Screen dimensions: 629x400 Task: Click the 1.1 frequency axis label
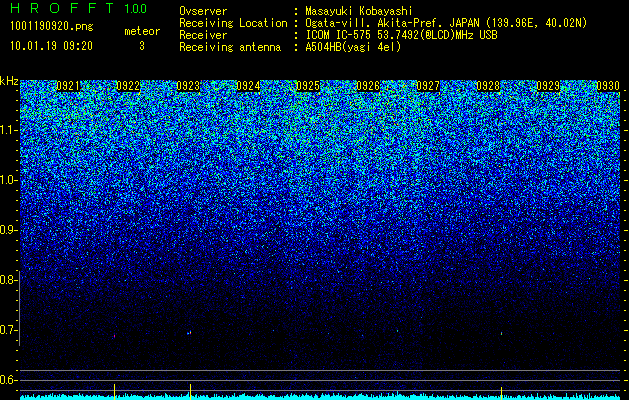click(x=9, y=130)
